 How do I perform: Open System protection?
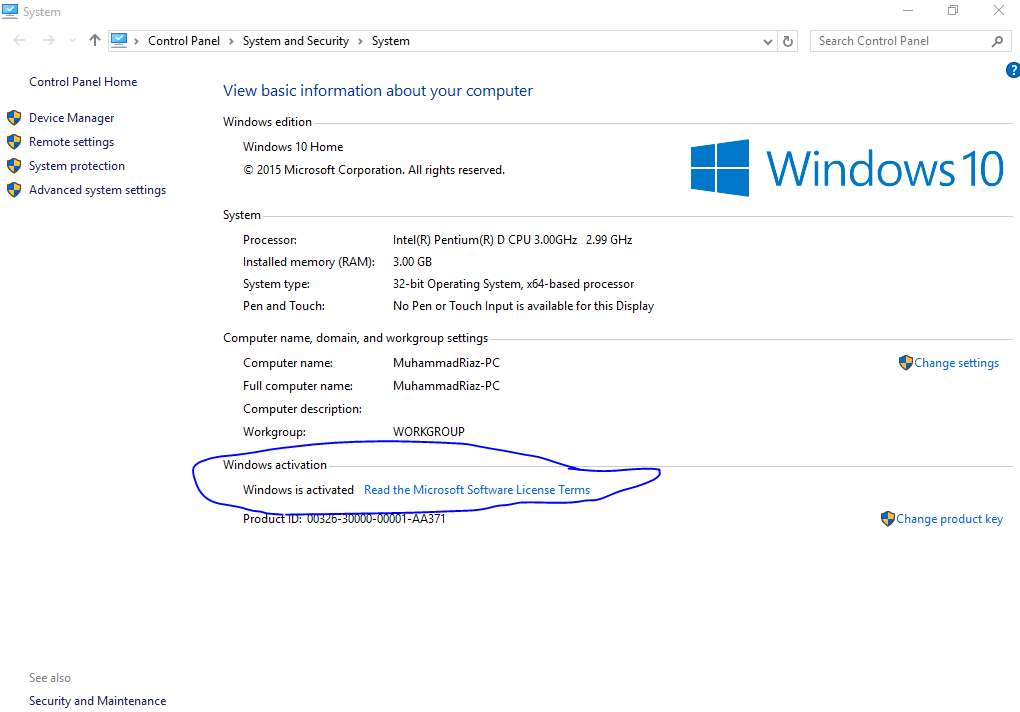click(x=77, y=166)
